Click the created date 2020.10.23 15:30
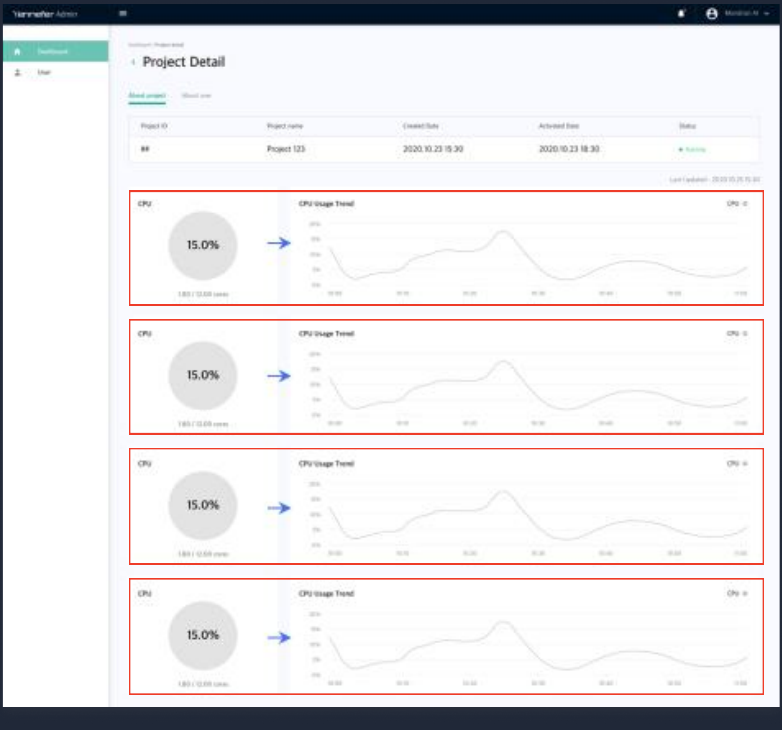 [x=433, y=149]
